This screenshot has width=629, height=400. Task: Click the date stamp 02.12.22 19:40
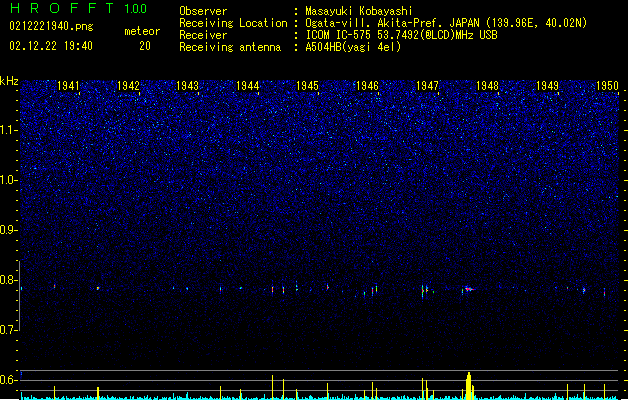coord(51,46)
